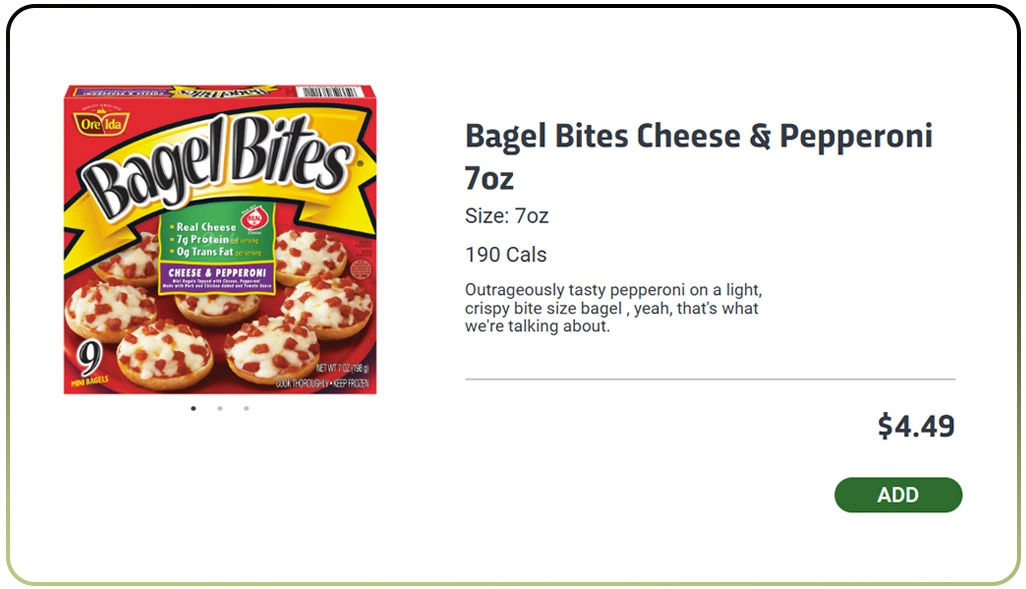Screen dimensions: 1026x589
Task: Click the Outrageously tasty pepperoni description
Action: pyautogui.click(x=613, y=308)
